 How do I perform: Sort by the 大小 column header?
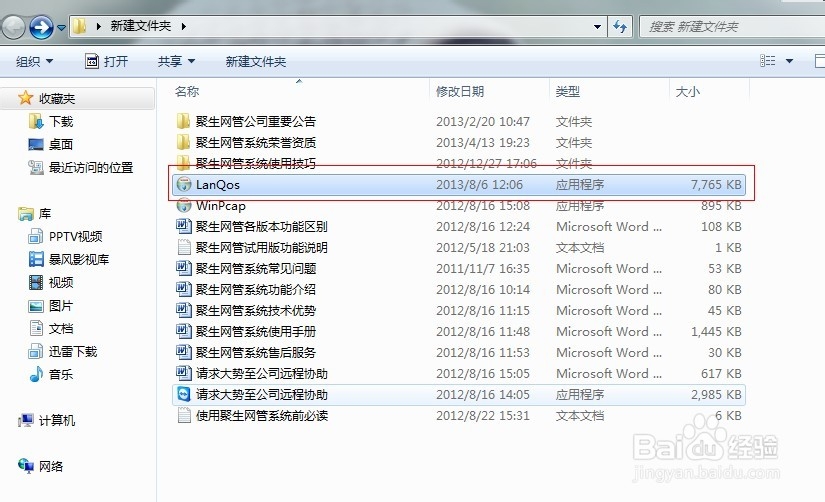coord(687,92)
